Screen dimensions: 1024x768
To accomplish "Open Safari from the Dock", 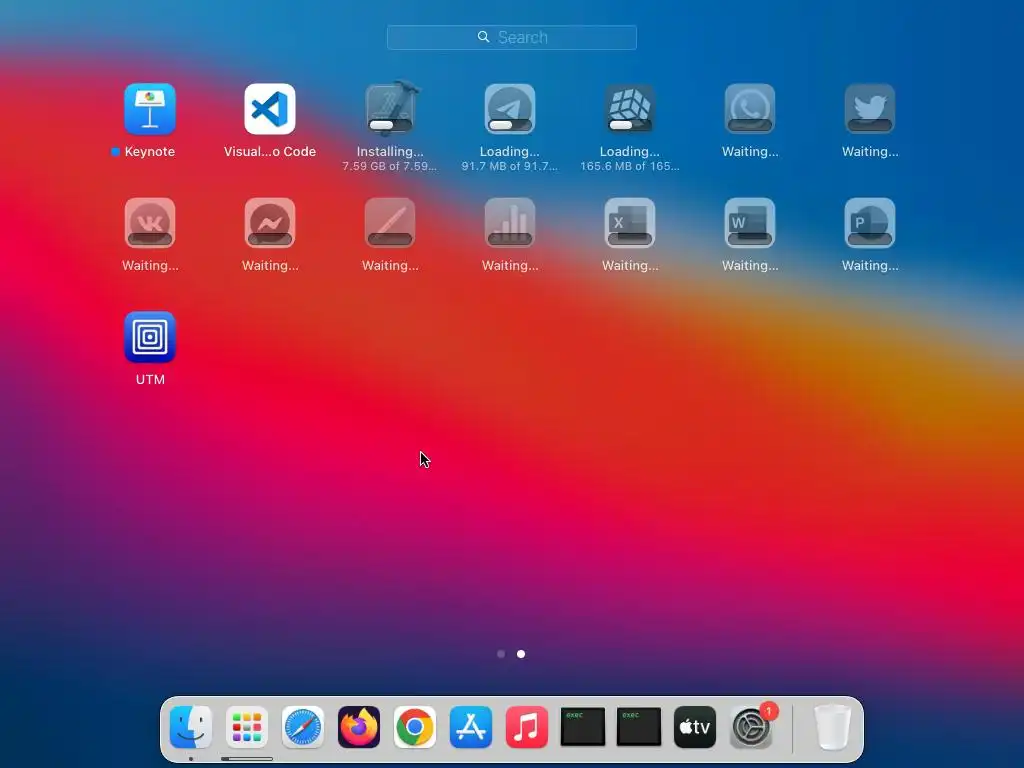I will 303,727.
